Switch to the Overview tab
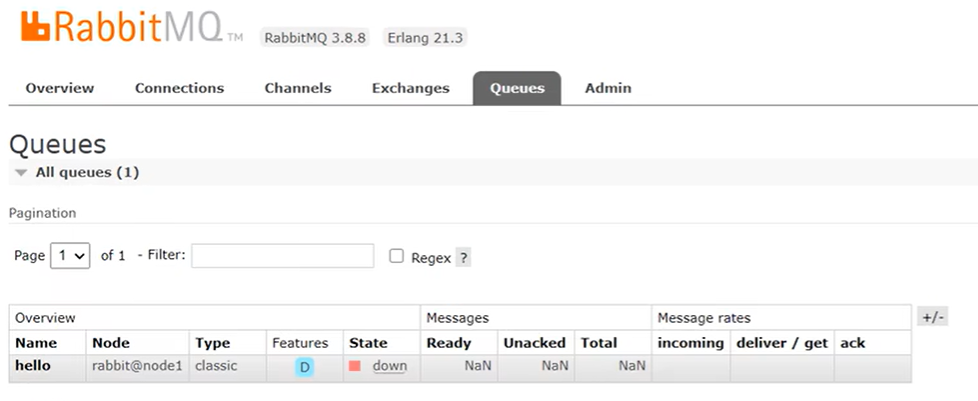 point(60,88)
